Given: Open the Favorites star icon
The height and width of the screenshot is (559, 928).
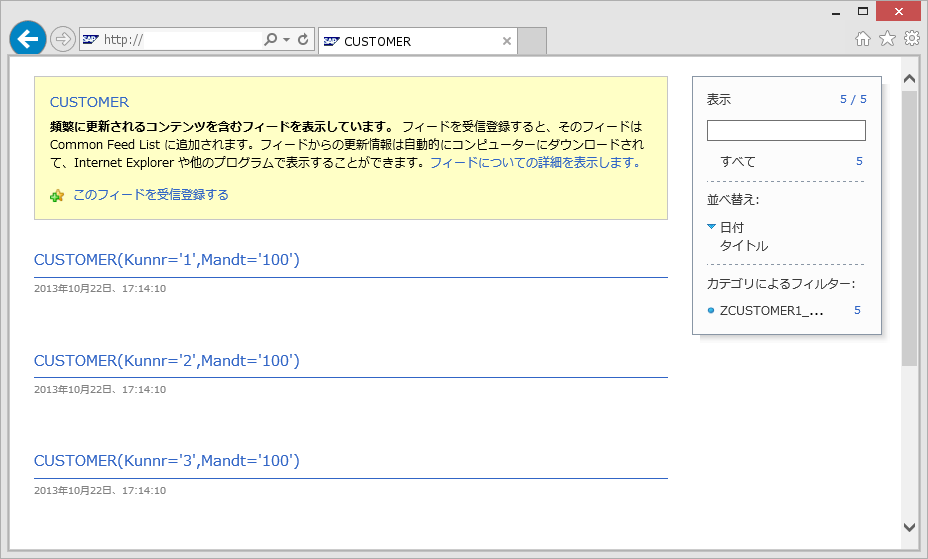Looking at the screenshot, I should 887,39.
